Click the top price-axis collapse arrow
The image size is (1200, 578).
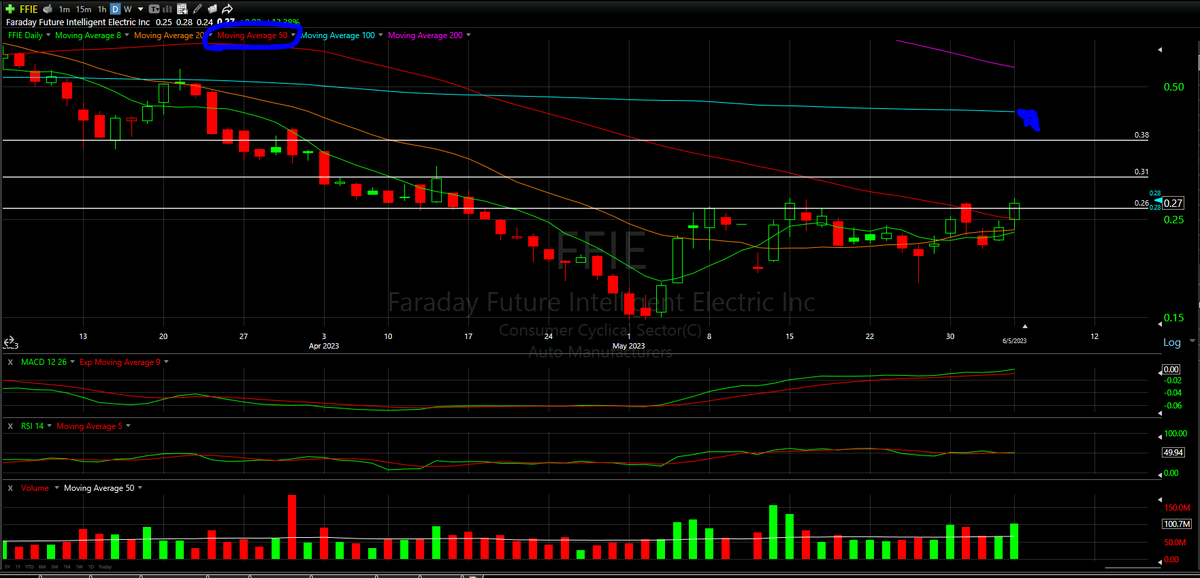tap(1161, 48)
